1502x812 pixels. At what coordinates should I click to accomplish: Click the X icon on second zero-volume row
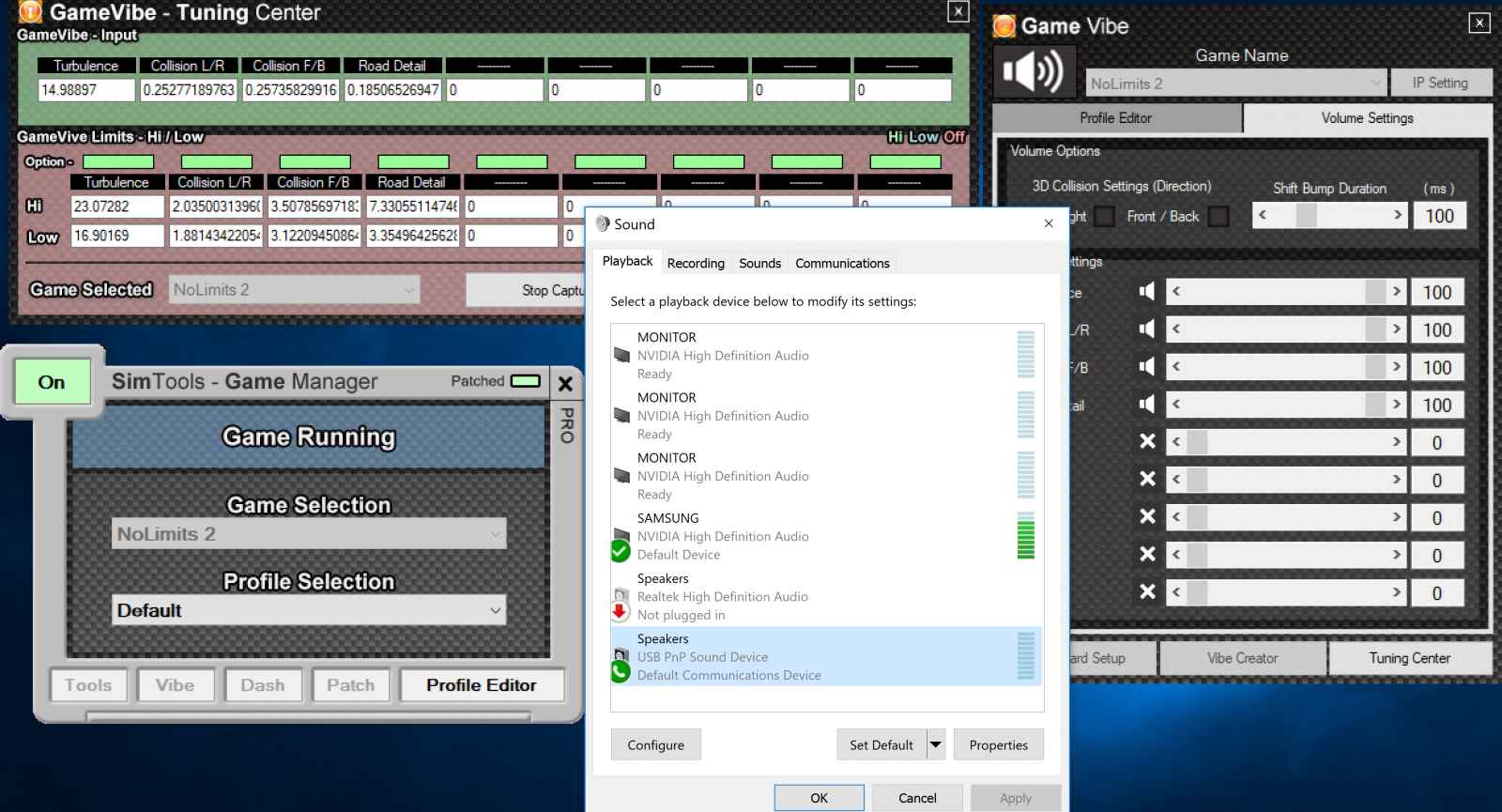[1147, 479]
